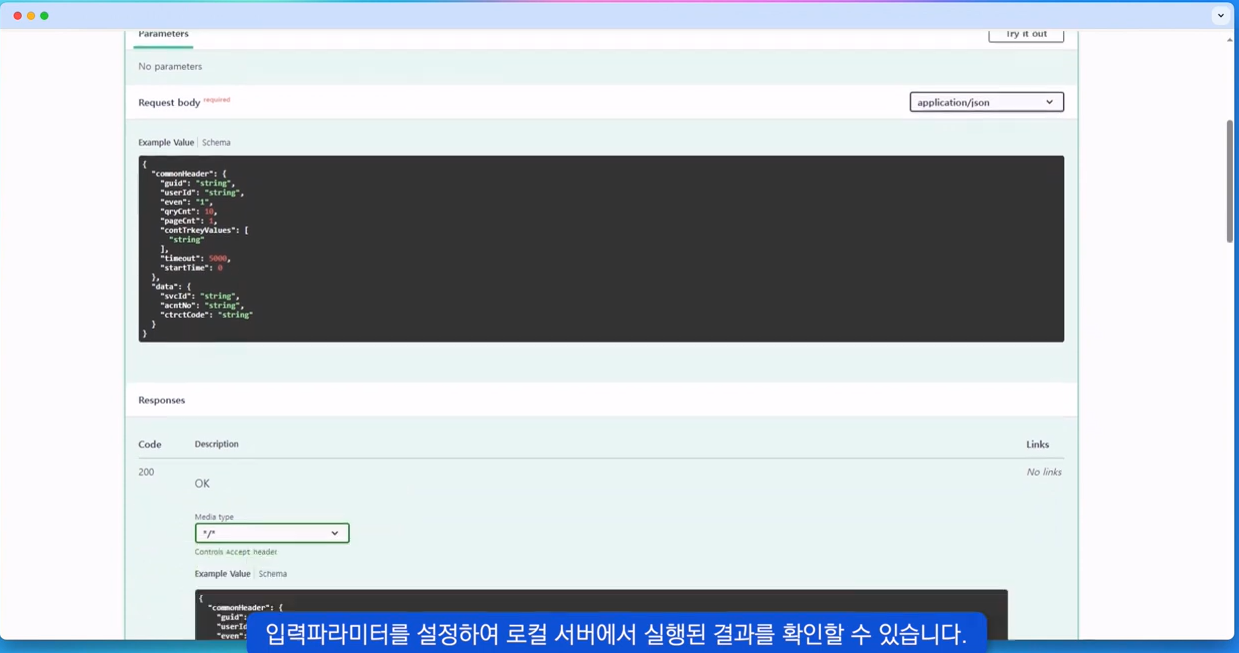Click the 'No links' text
This screenshot has height=653, width=1239.
[1044, 472]
